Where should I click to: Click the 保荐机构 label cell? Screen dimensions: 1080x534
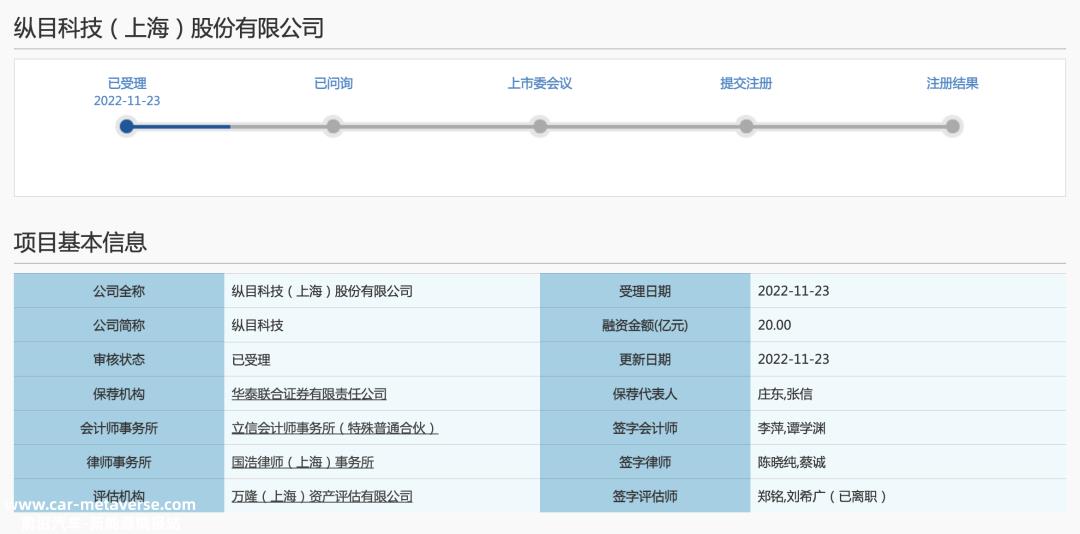click(119, 393)
